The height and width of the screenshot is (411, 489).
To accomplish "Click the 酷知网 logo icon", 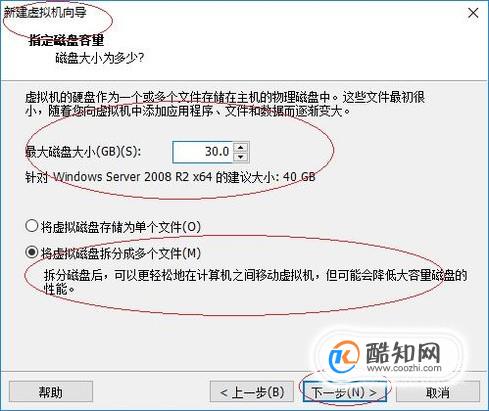I will pyautogui.click(x=343, y=357).
